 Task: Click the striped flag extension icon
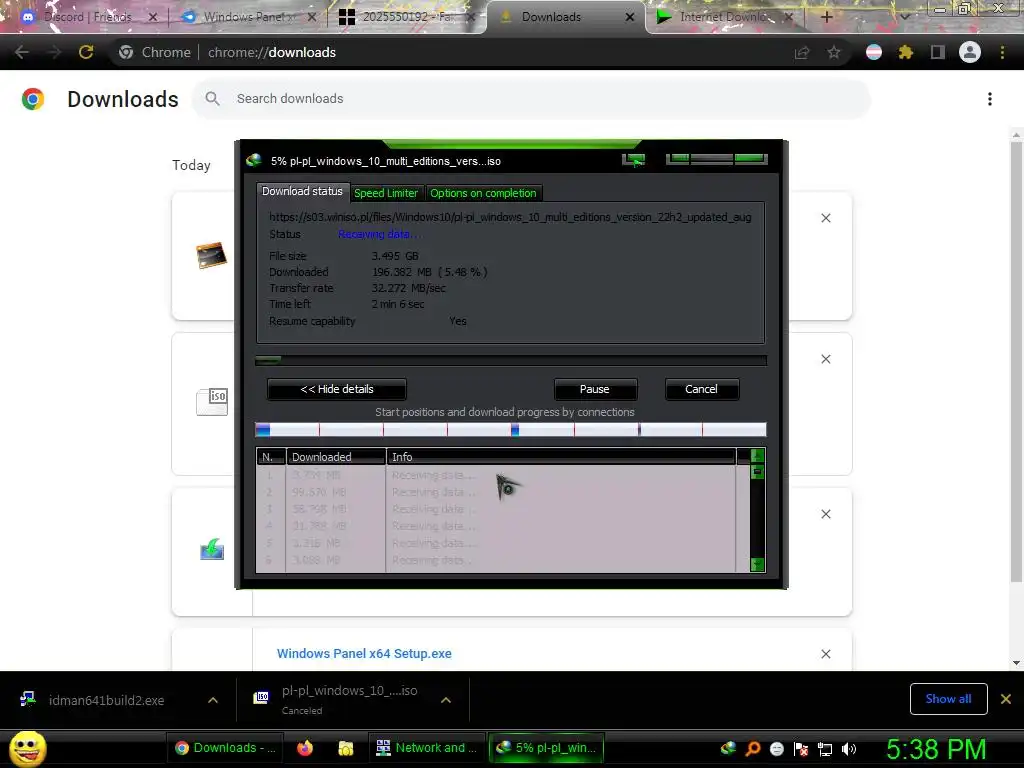(874, 52)
